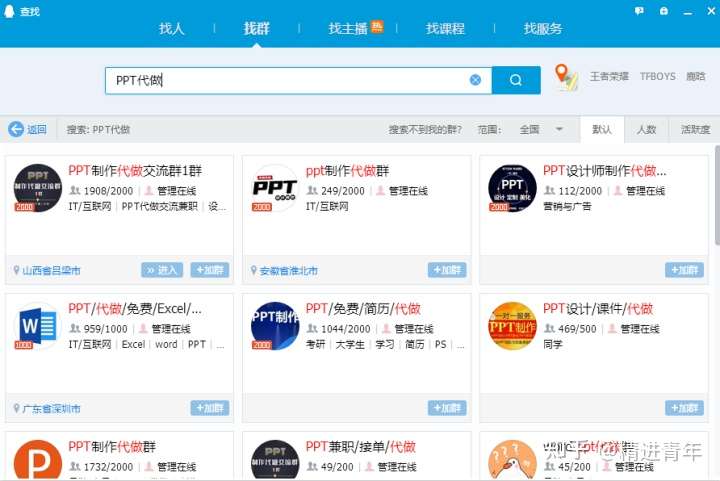Screen dimensions: 720x481
Task: Open avatar of PPT制作代做交流群1群
Action: click(x=38, y=188)
